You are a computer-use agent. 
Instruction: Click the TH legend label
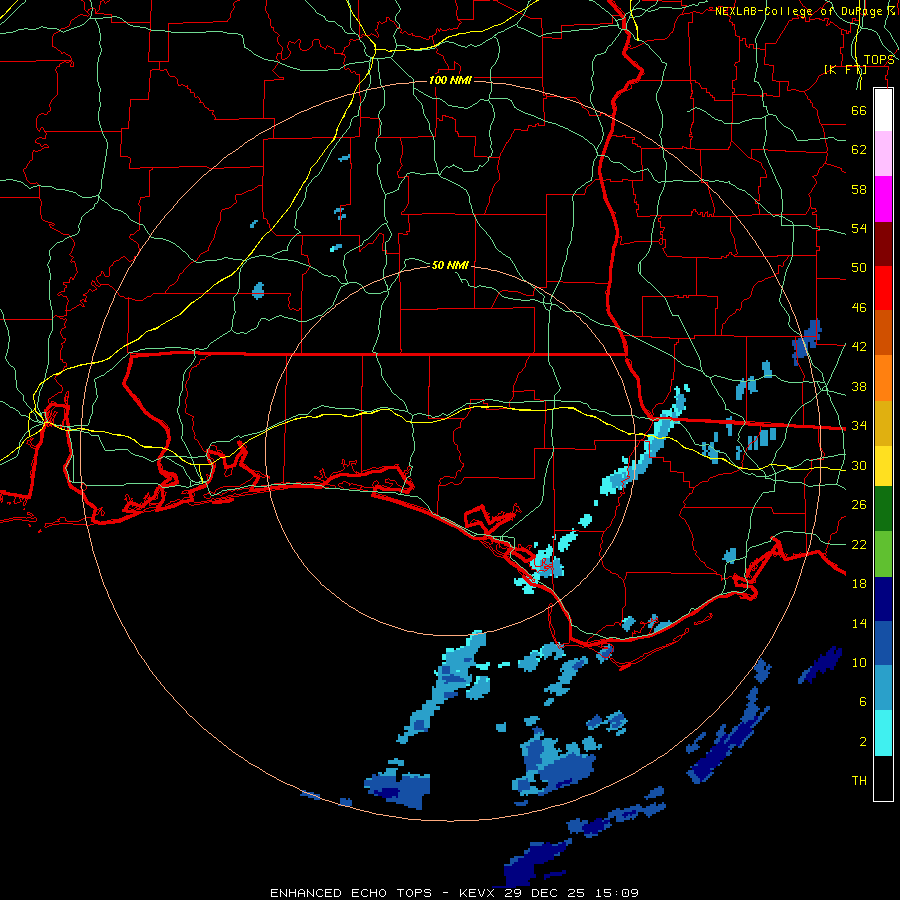point(859,780)
